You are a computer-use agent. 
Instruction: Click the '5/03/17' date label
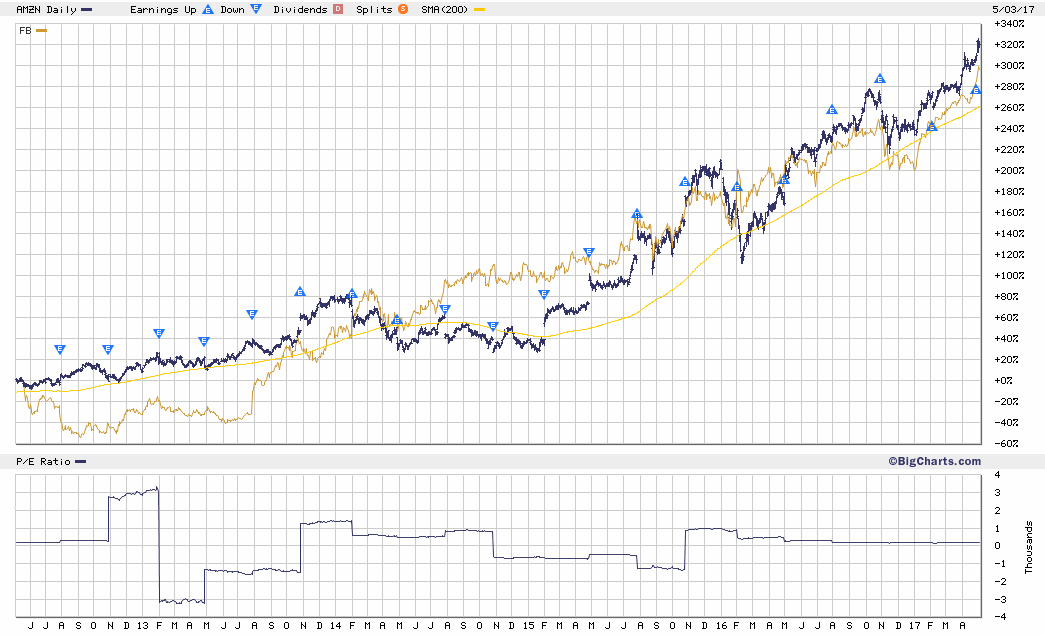(x=1013, y=9)
